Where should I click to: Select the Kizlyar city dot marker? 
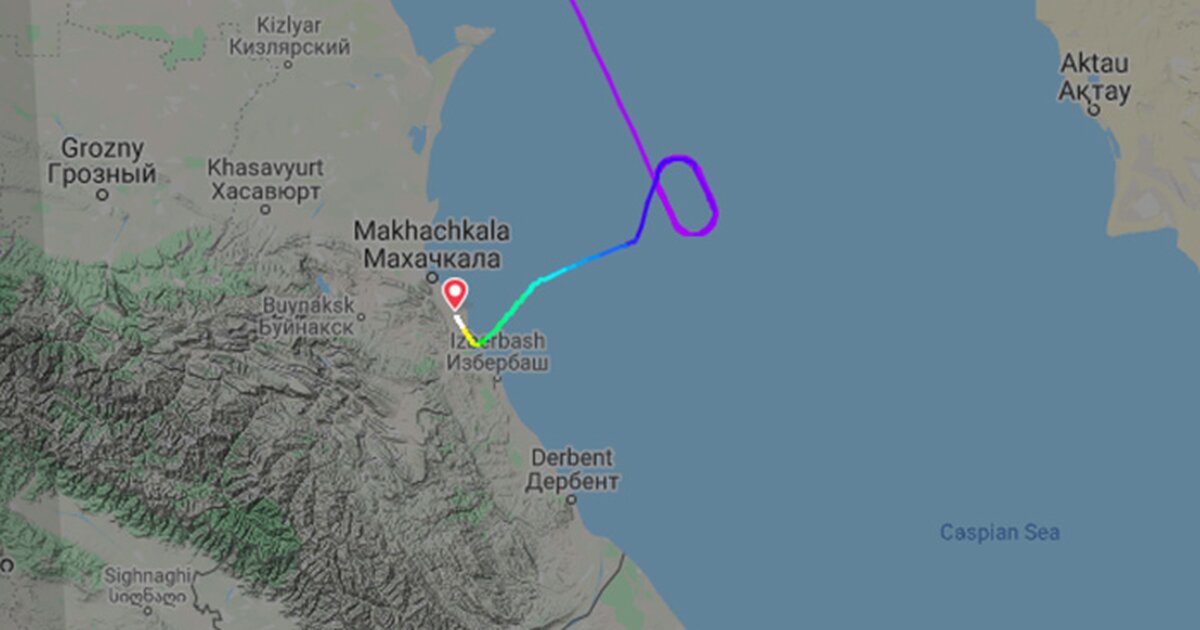(x=289, y=65)
